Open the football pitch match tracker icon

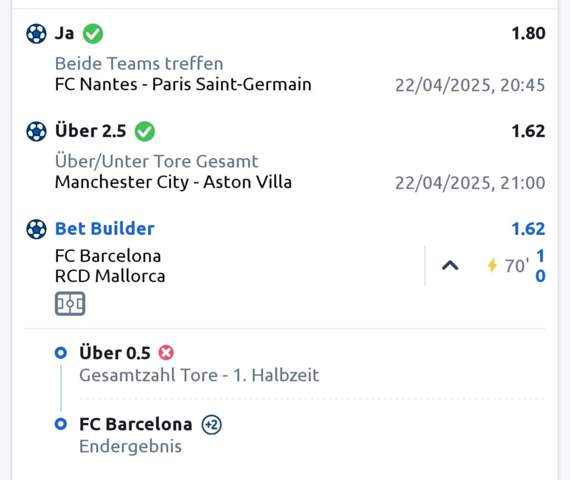pyautogui.click(x=70, y=304)
